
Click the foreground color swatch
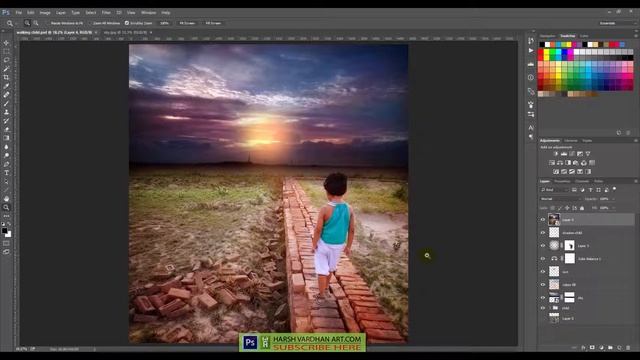click(4, 231)
